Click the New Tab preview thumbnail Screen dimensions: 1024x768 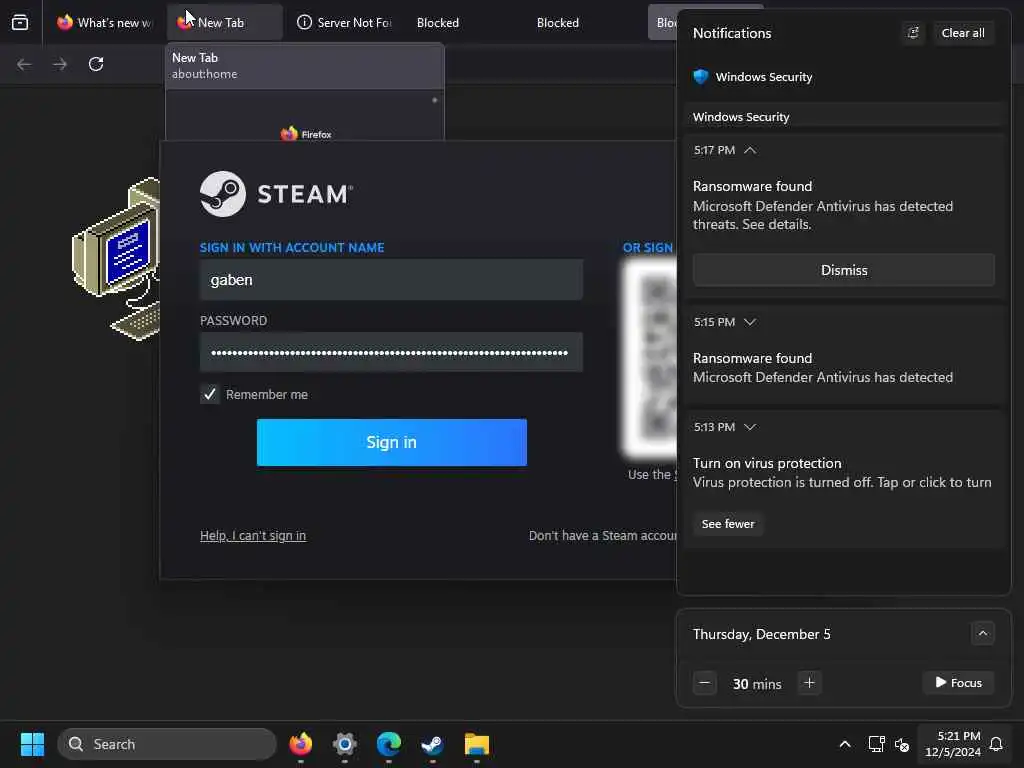pos(305,116)
